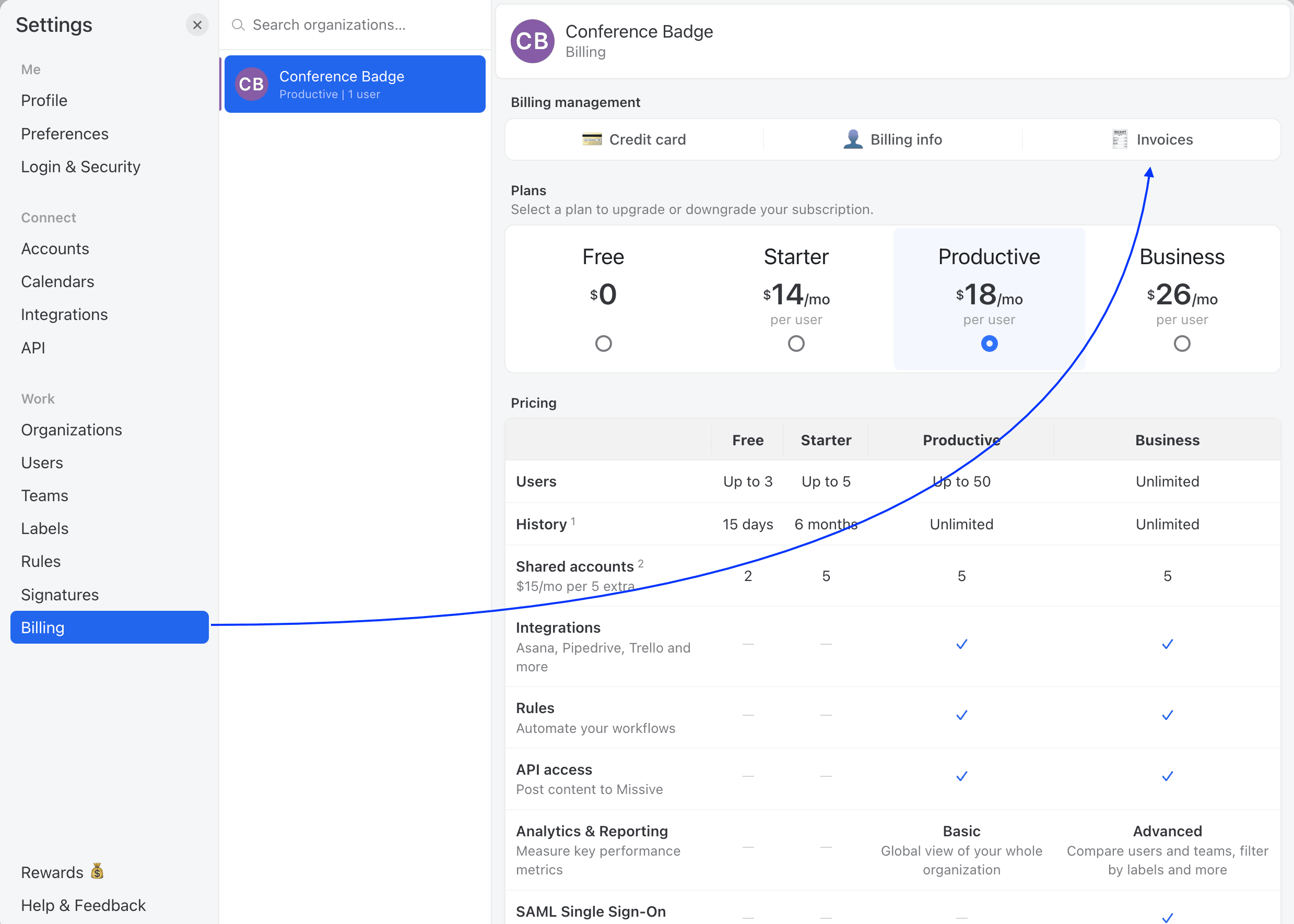Click the Billing info person icon
The image size is (1294, 924).
click(x=852, y=139)
